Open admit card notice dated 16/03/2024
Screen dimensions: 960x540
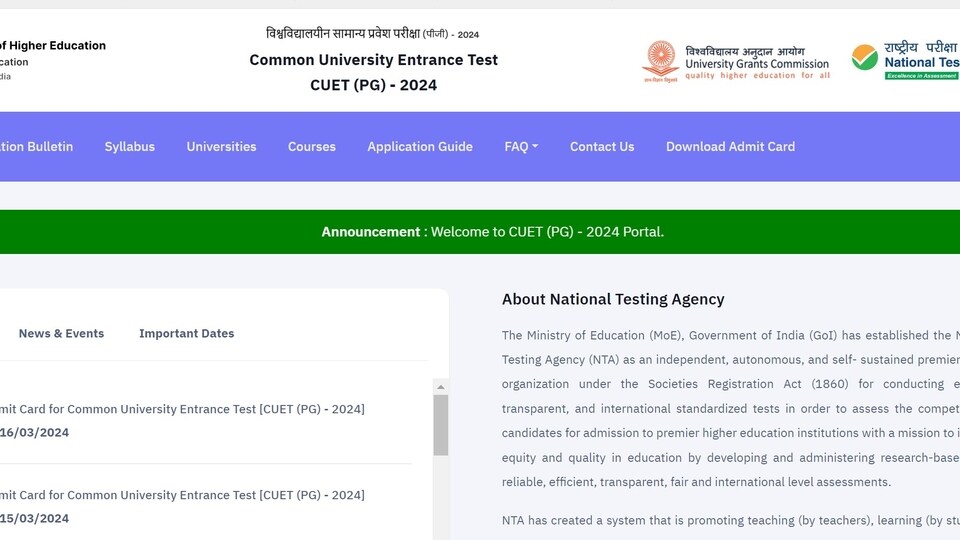tap(182, 409)
